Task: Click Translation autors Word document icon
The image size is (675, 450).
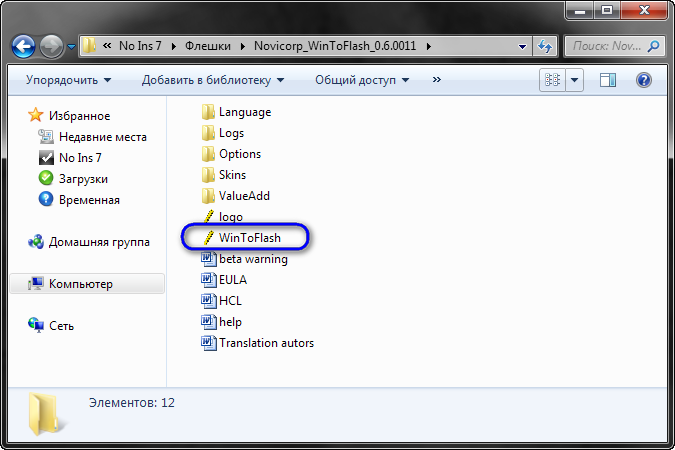Action: pyautogui.click(x=209, y=343)
